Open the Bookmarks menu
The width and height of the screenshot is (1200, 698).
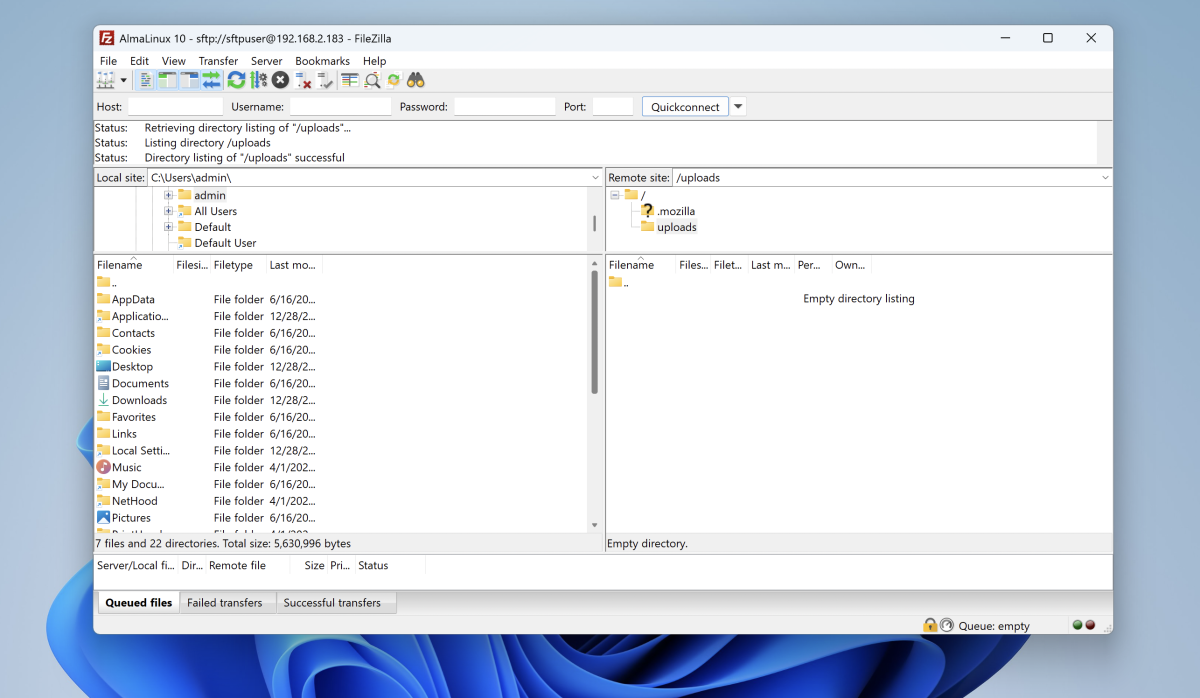322,61
